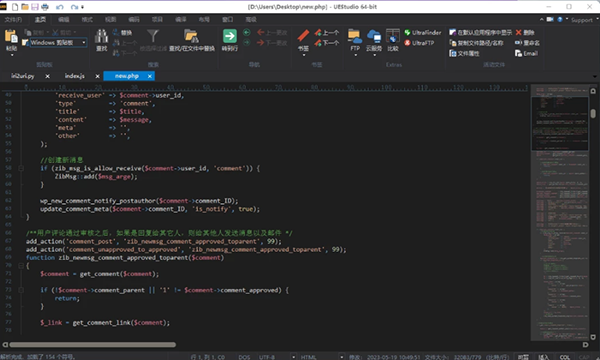600x360 pixels.
Task: Expand the cloud services arrow
Action: coord(374,55)
